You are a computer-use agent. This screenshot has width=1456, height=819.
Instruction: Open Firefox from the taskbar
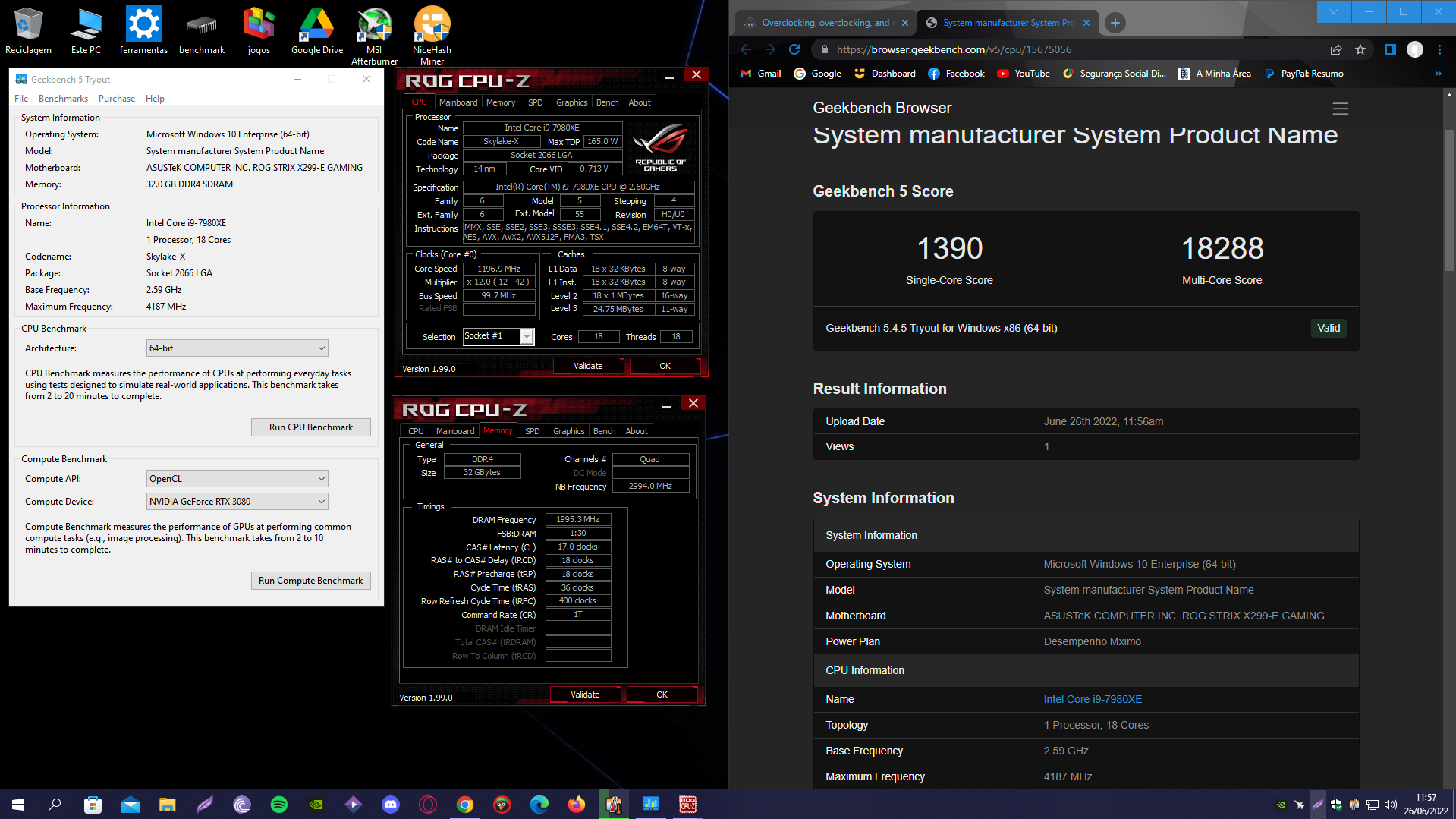point(577,805)
